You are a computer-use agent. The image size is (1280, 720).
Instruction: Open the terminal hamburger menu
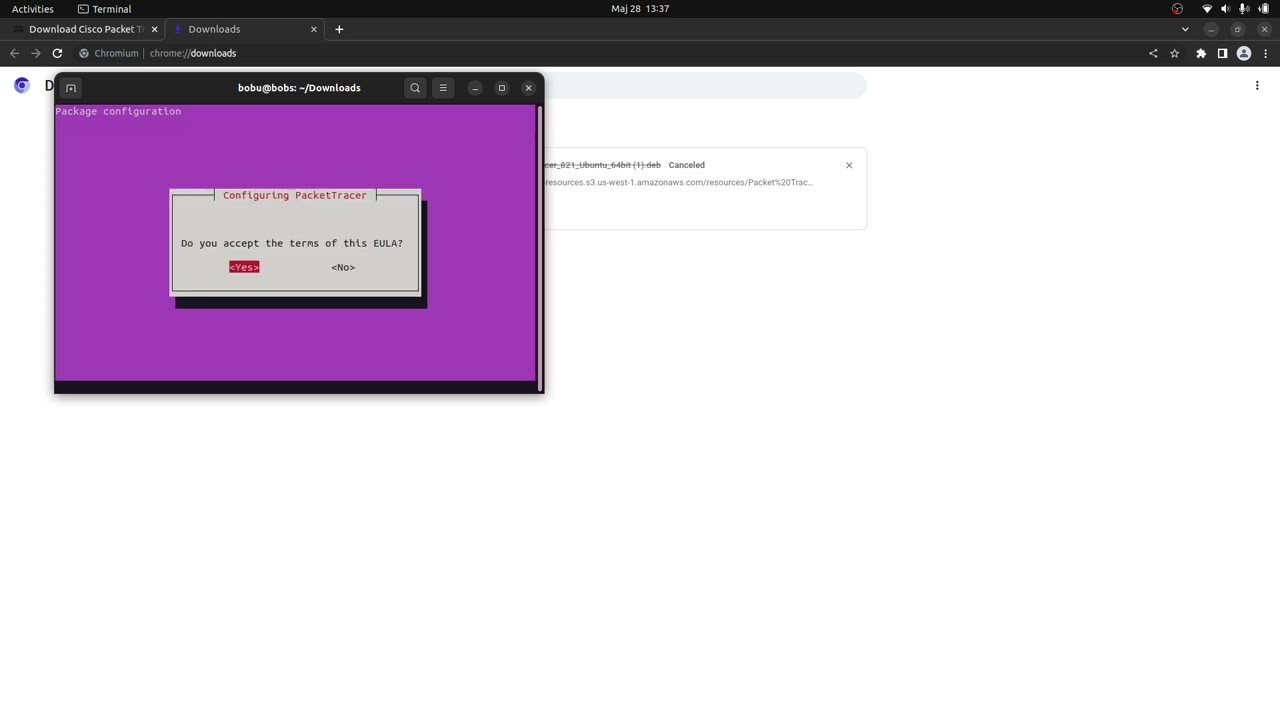coord(443,88)
